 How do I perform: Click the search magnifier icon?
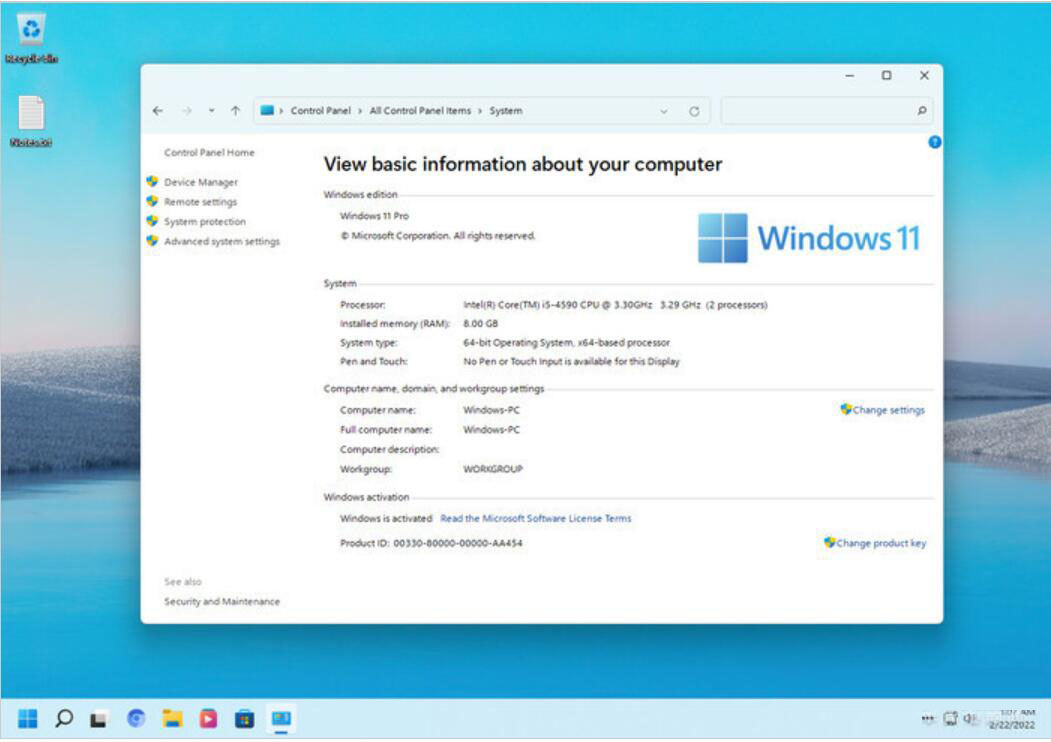click(x=922, y=111)
